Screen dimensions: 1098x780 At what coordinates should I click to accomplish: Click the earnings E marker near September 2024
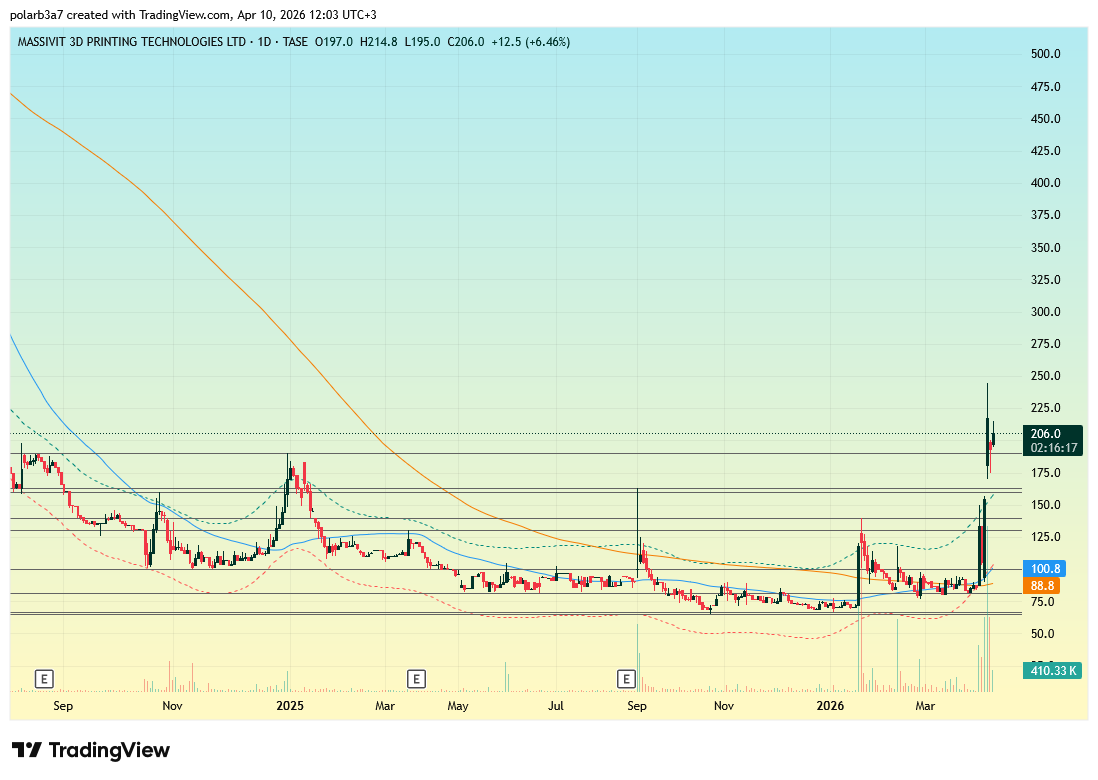tap(44, 678)
